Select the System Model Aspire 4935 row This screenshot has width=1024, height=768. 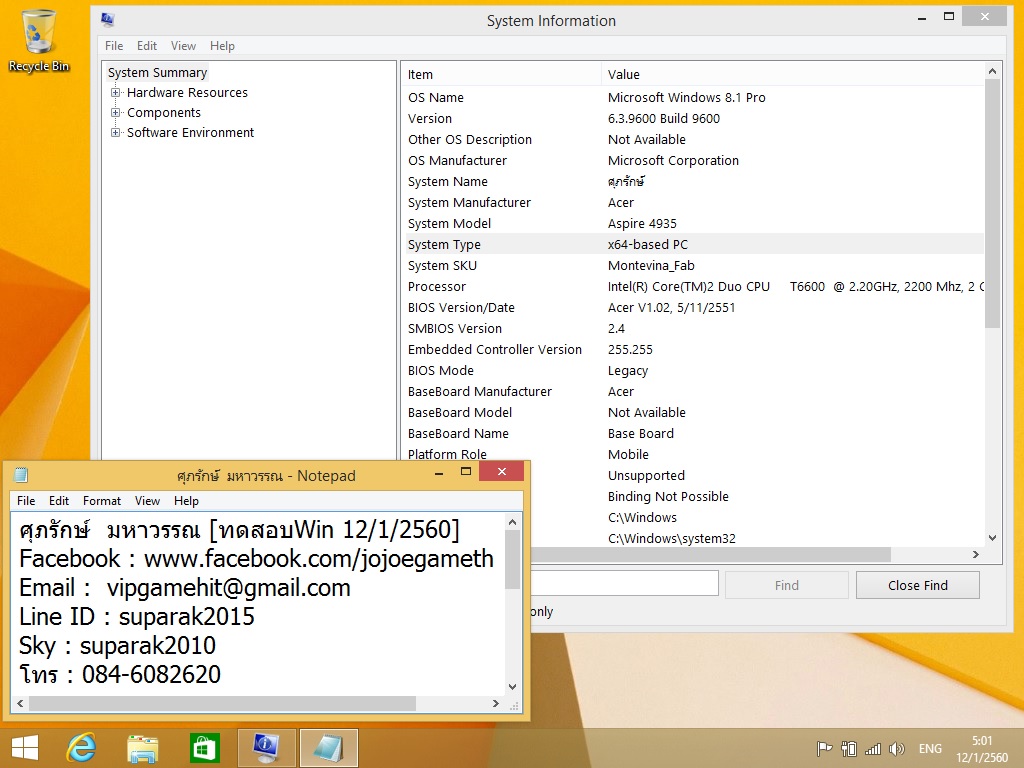click(694, 223)
